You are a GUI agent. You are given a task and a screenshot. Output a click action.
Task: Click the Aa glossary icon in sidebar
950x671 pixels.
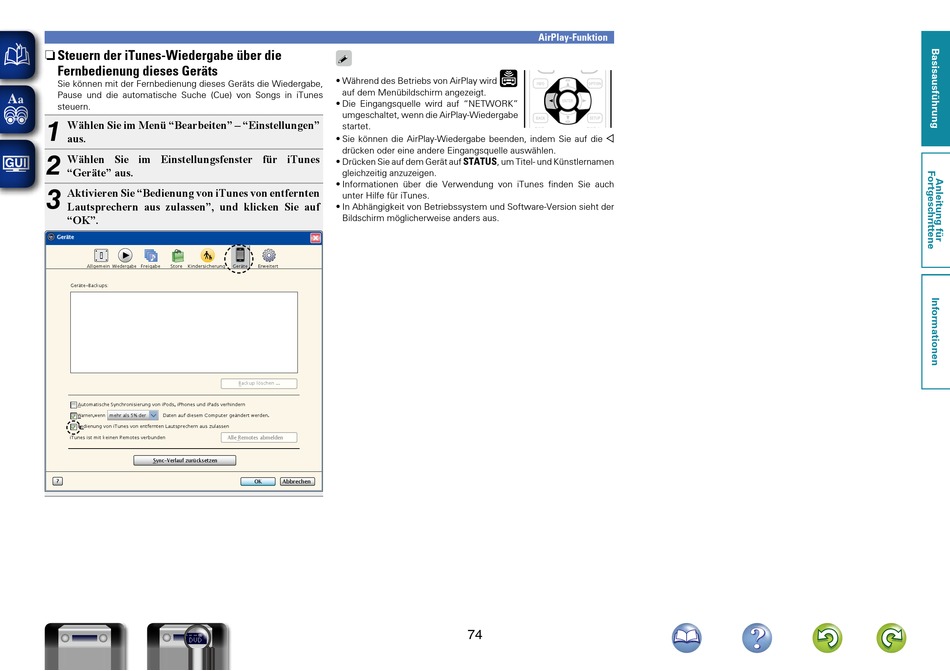pyautogui.click(x=17, y=109)
